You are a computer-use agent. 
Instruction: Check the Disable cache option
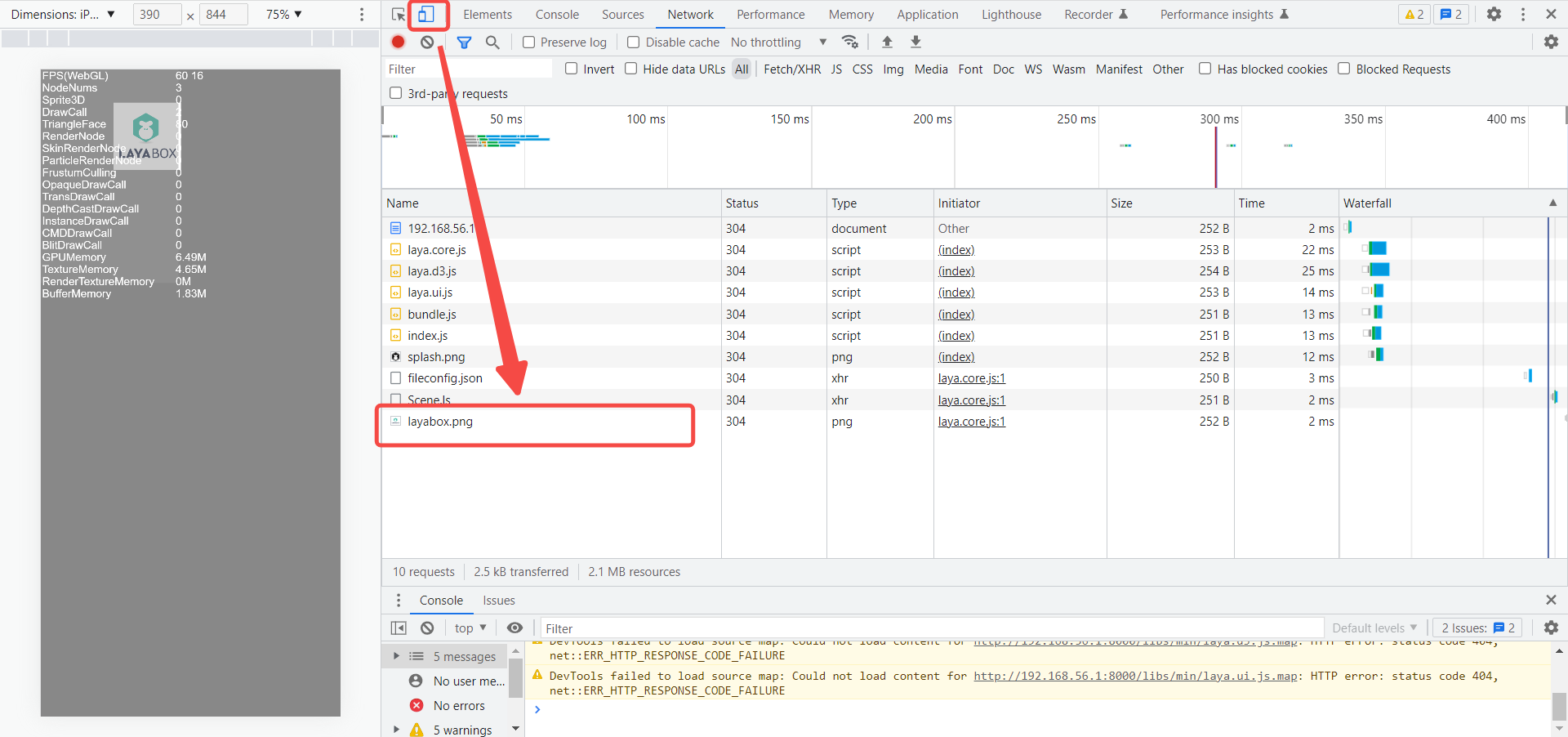tap(633, 42)
